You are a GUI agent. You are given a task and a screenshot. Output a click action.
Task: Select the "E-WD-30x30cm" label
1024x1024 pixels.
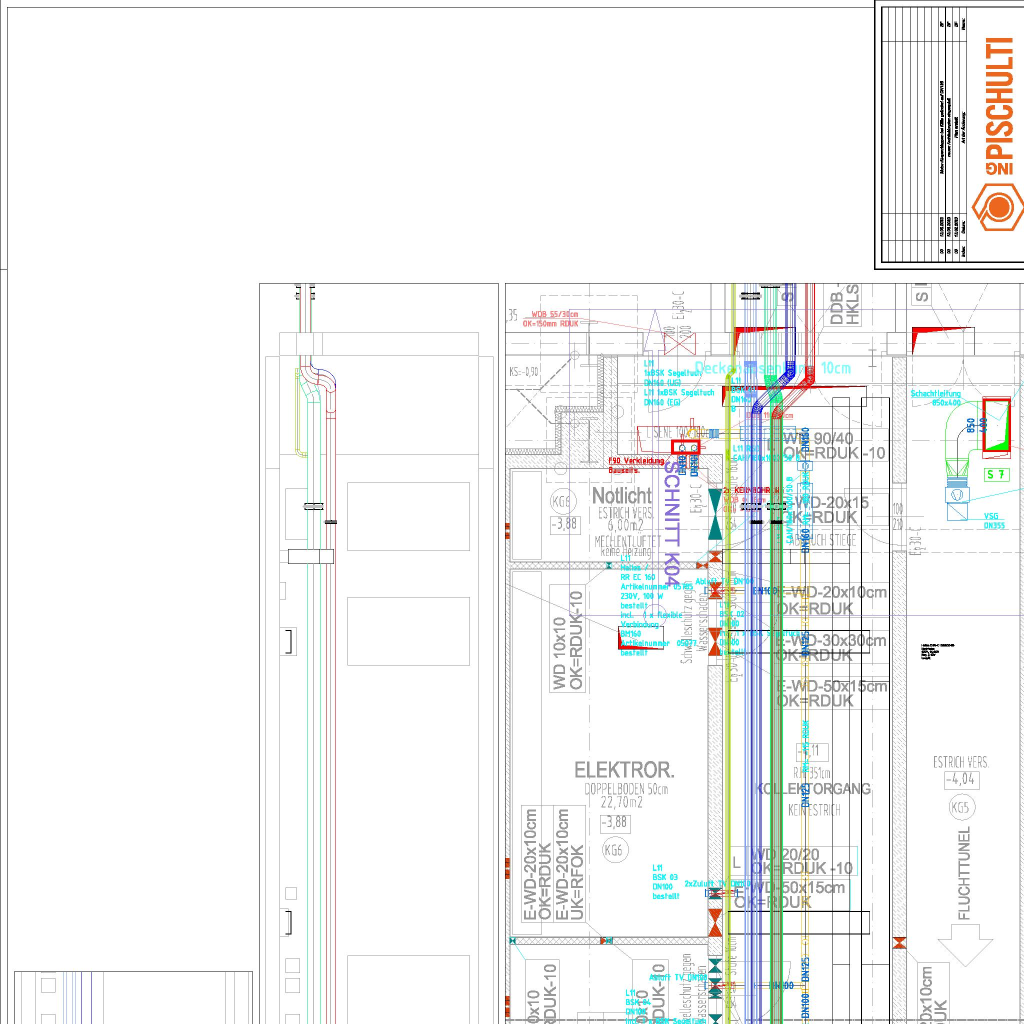(x=831, y=641)
